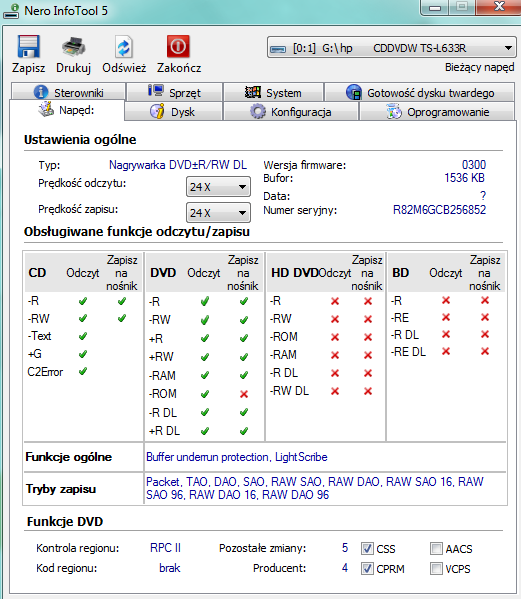Switch to the System tab
521x599 pixels.
click(x=273, y=92)
